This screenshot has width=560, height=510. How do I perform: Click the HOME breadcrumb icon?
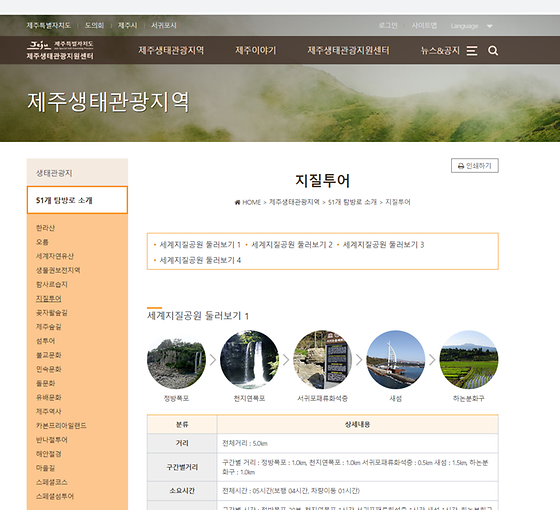click(238, 202)
